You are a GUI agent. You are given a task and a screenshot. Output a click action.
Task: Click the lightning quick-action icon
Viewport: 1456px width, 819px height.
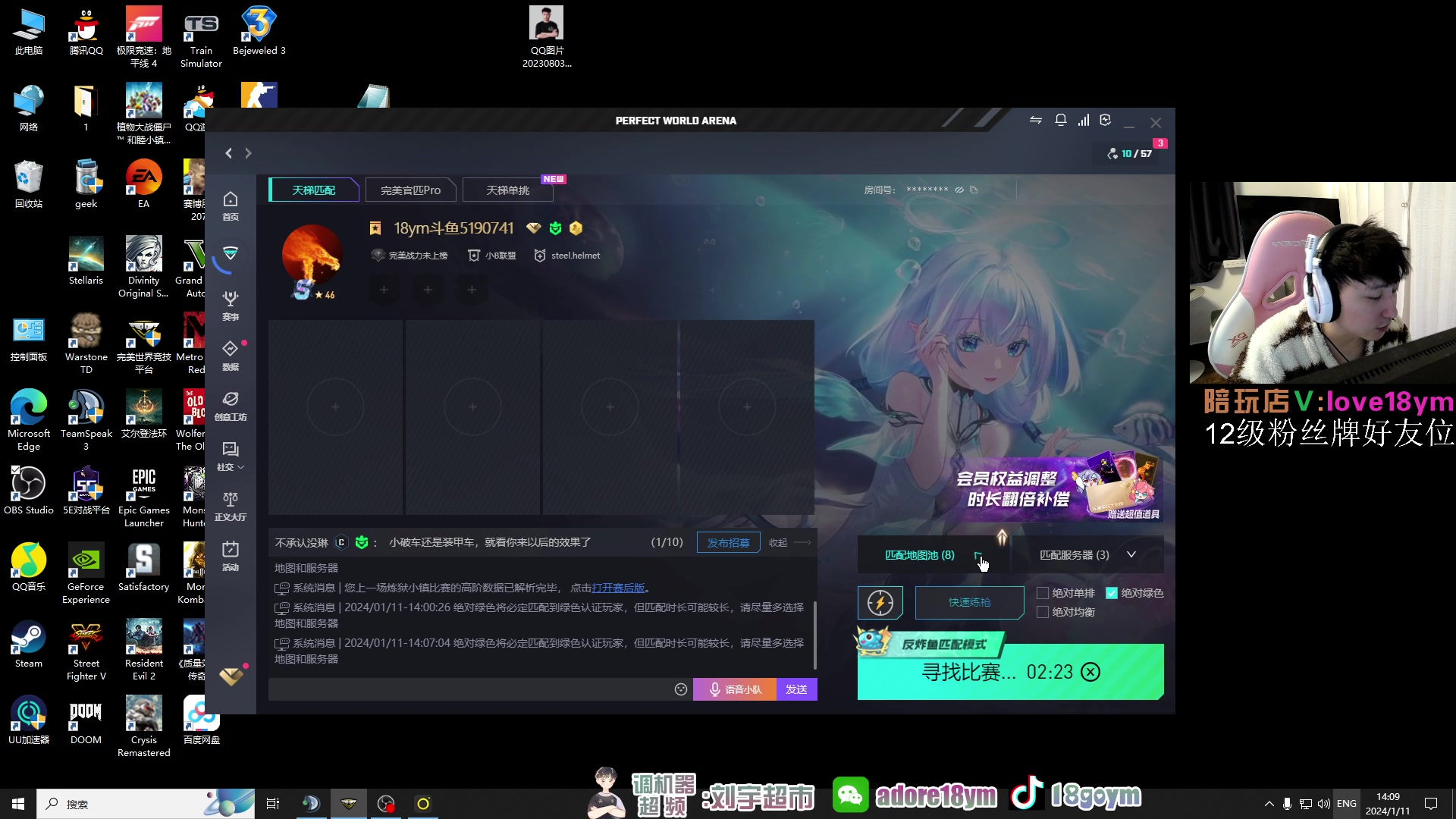pyautogui.click(x=880, y=603)
